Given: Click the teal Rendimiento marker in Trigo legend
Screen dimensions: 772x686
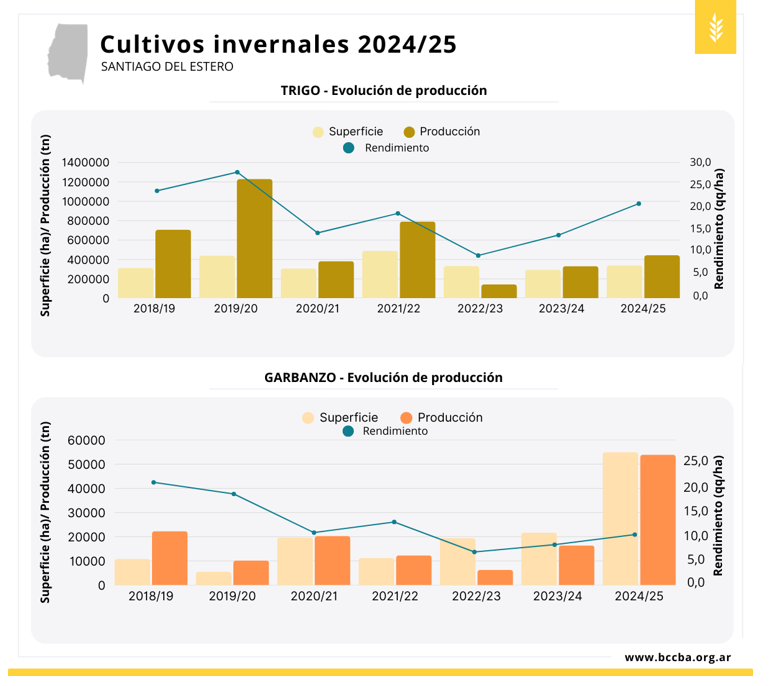Looking at the screenshot, I should [348, 147].
